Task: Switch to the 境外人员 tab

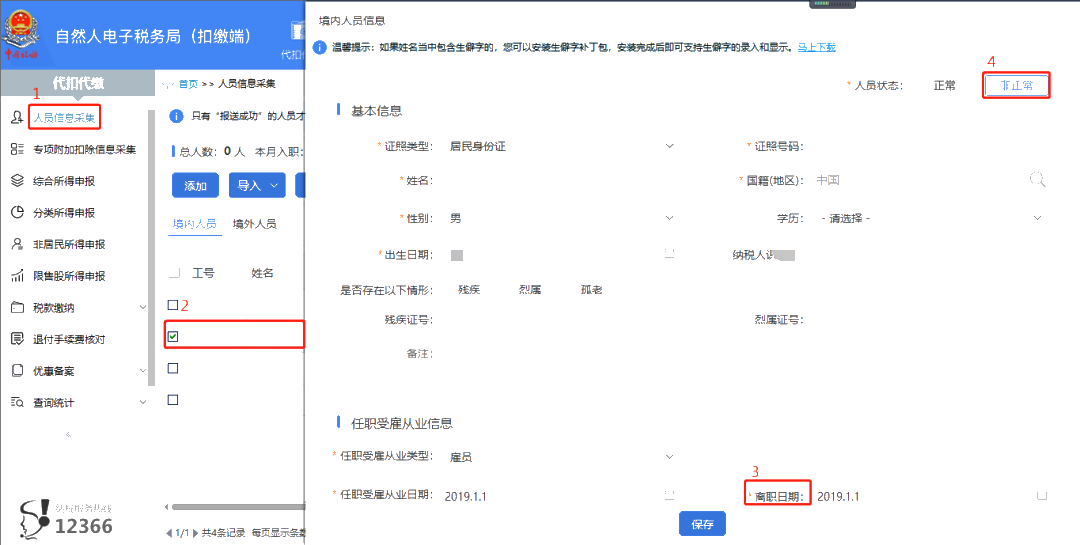Action: click(x=254, y=224)
